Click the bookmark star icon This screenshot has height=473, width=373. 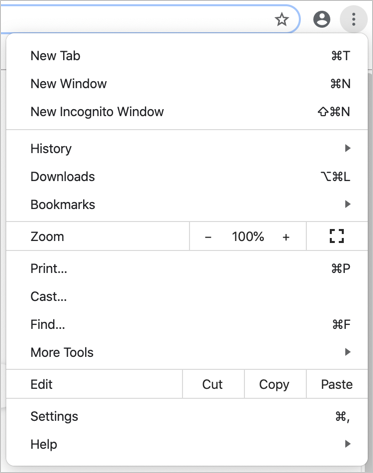282,19
